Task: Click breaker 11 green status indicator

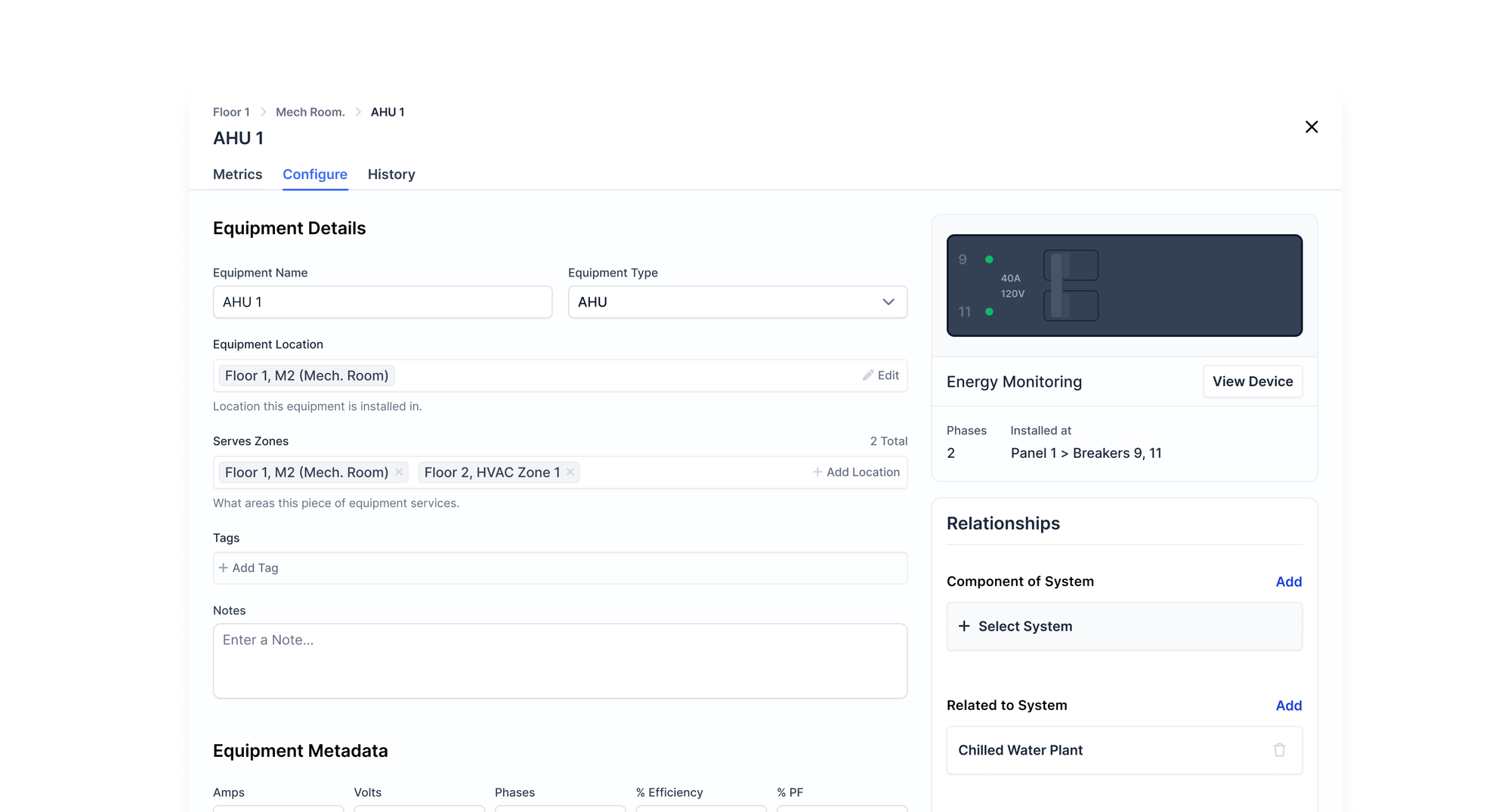Action: (989, 312)
